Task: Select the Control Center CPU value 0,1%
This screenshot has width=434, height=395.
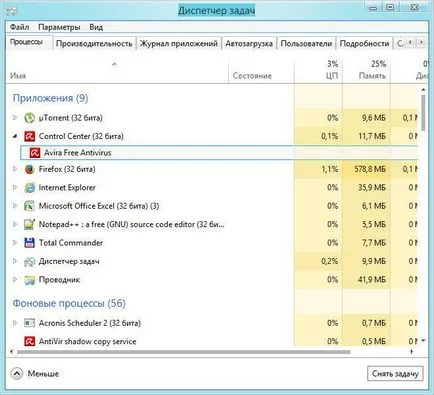Action: [x=330, y=136]
